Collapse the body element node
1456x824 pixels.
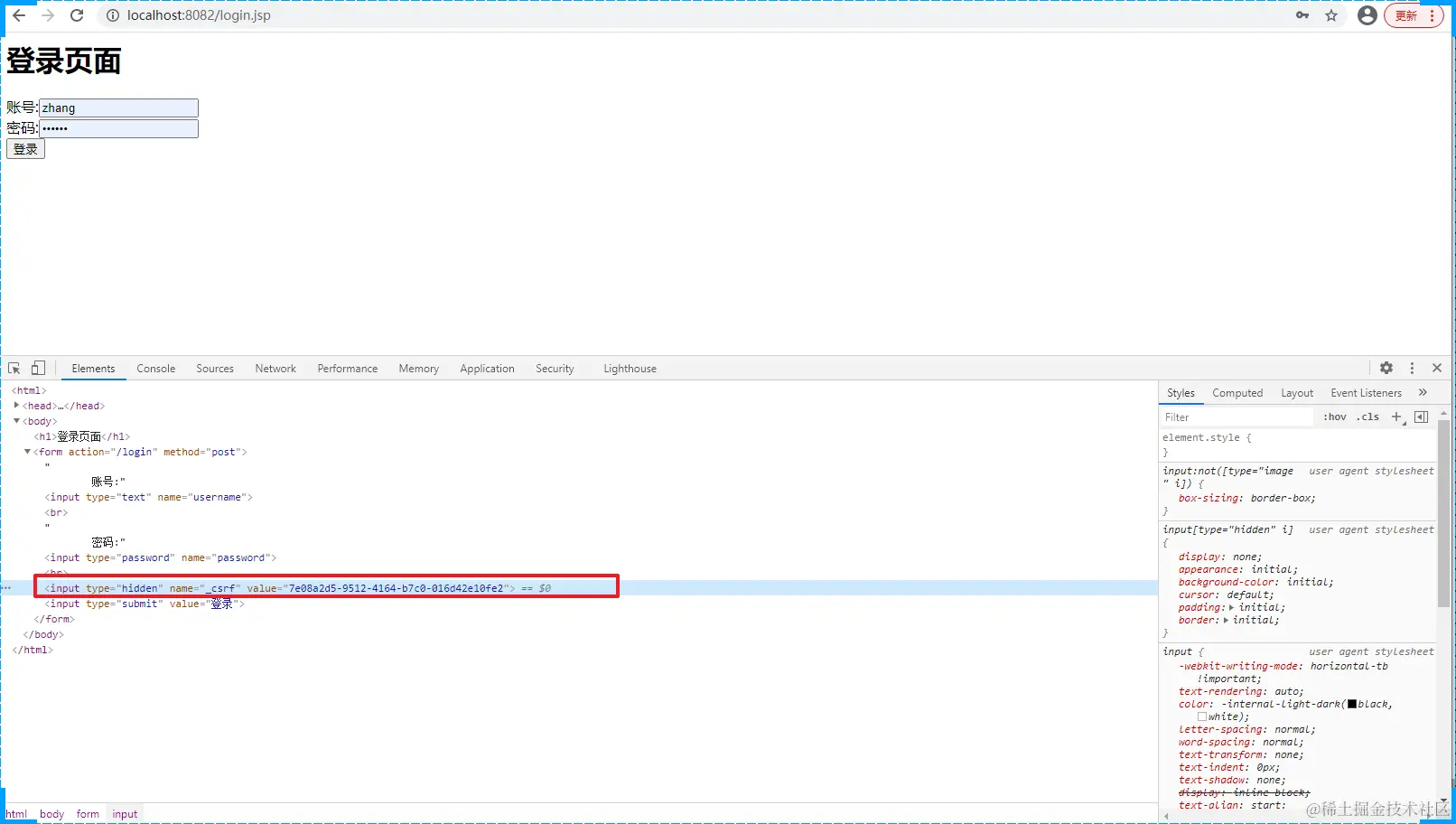[17, 421]
